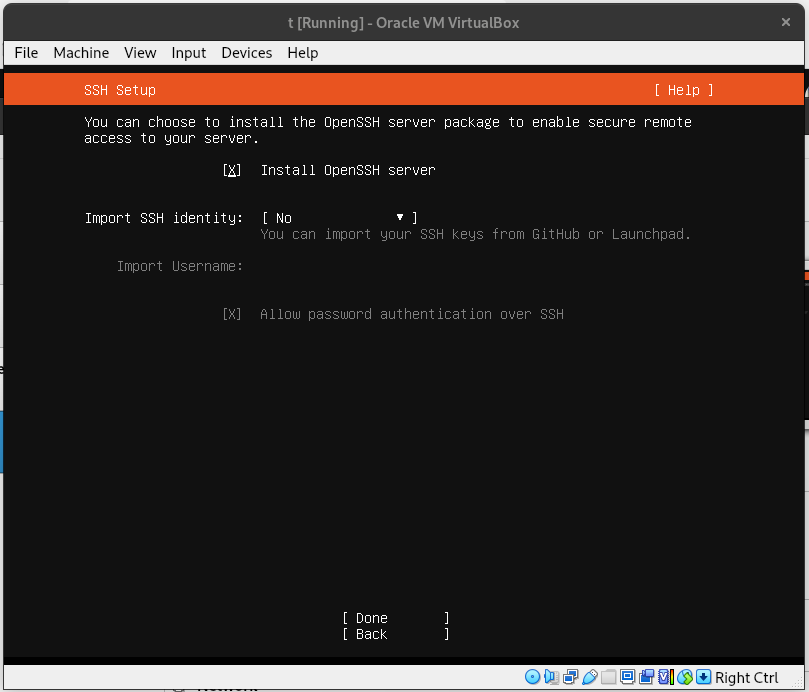809x692 pixels.
Task: Open the Machine menu
Action: 81,53
